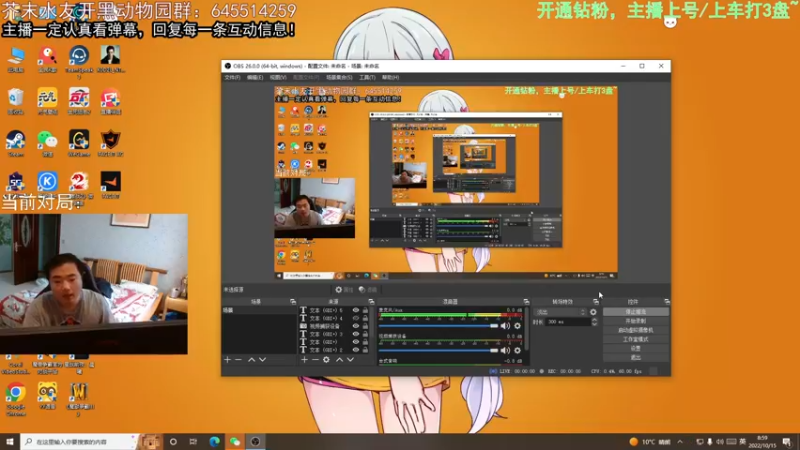This screenshot has height=450, width=800.
Task: Open the 5E platform desktop shortcut
Action: point(16,183)
